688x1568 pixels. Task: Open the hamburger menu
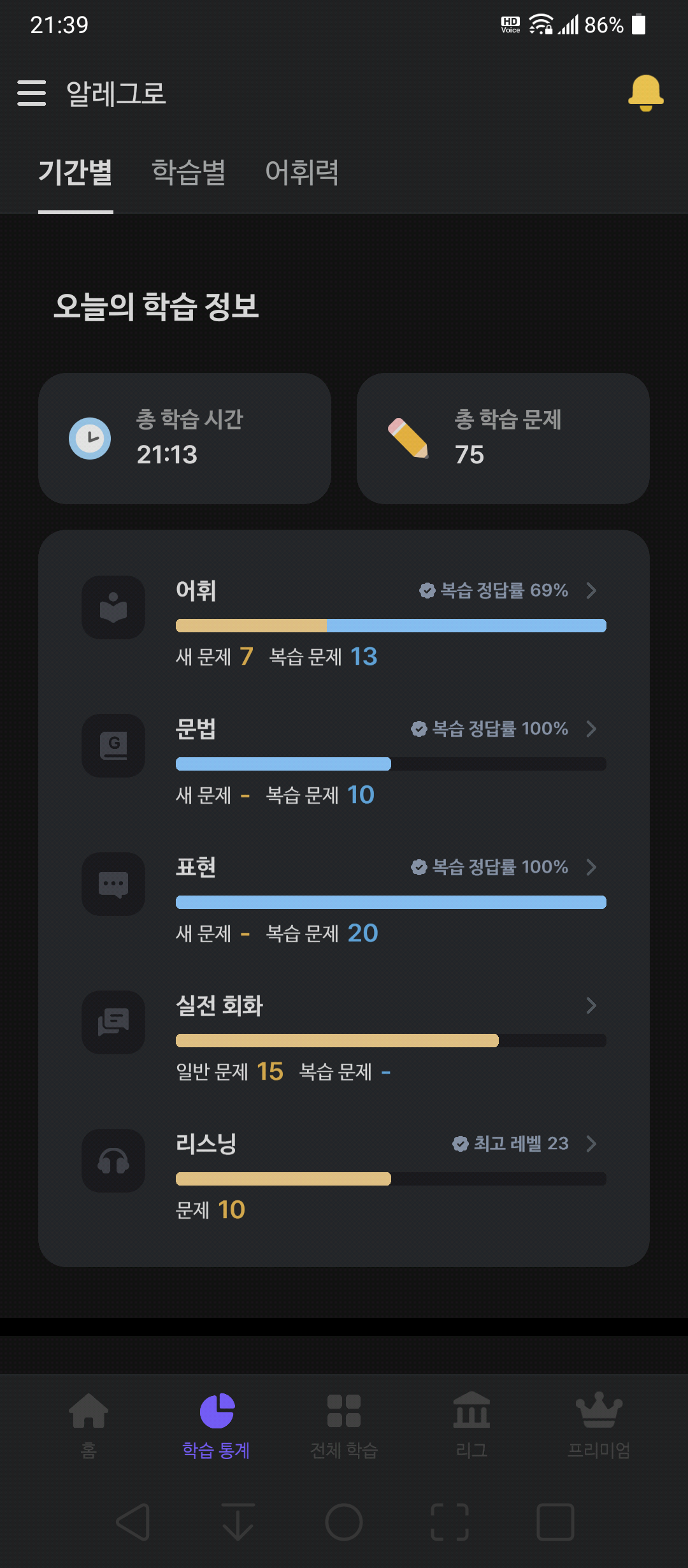tap(31, 93)
